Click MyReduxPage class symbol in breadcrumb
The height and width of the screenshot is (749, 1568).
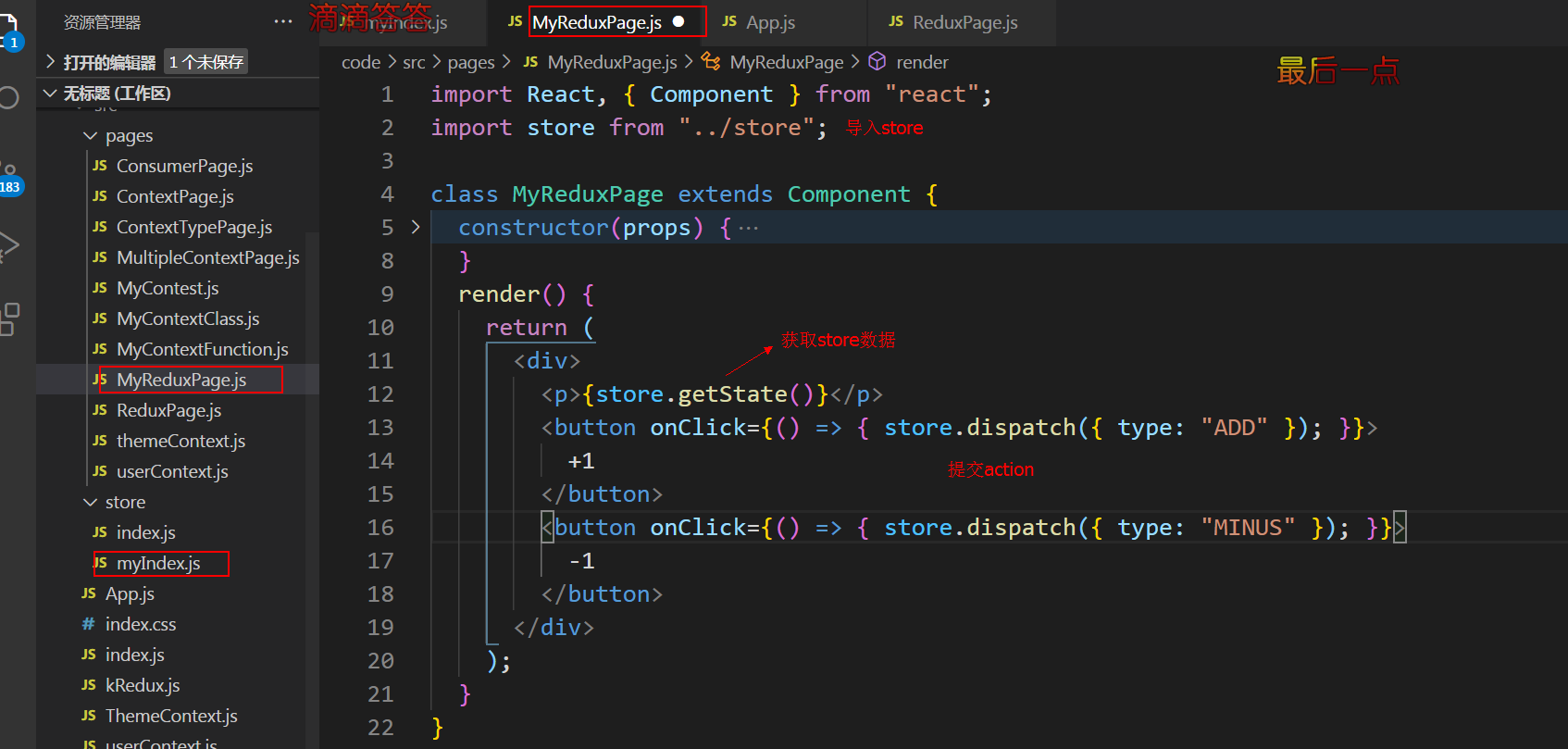point(786,62)
